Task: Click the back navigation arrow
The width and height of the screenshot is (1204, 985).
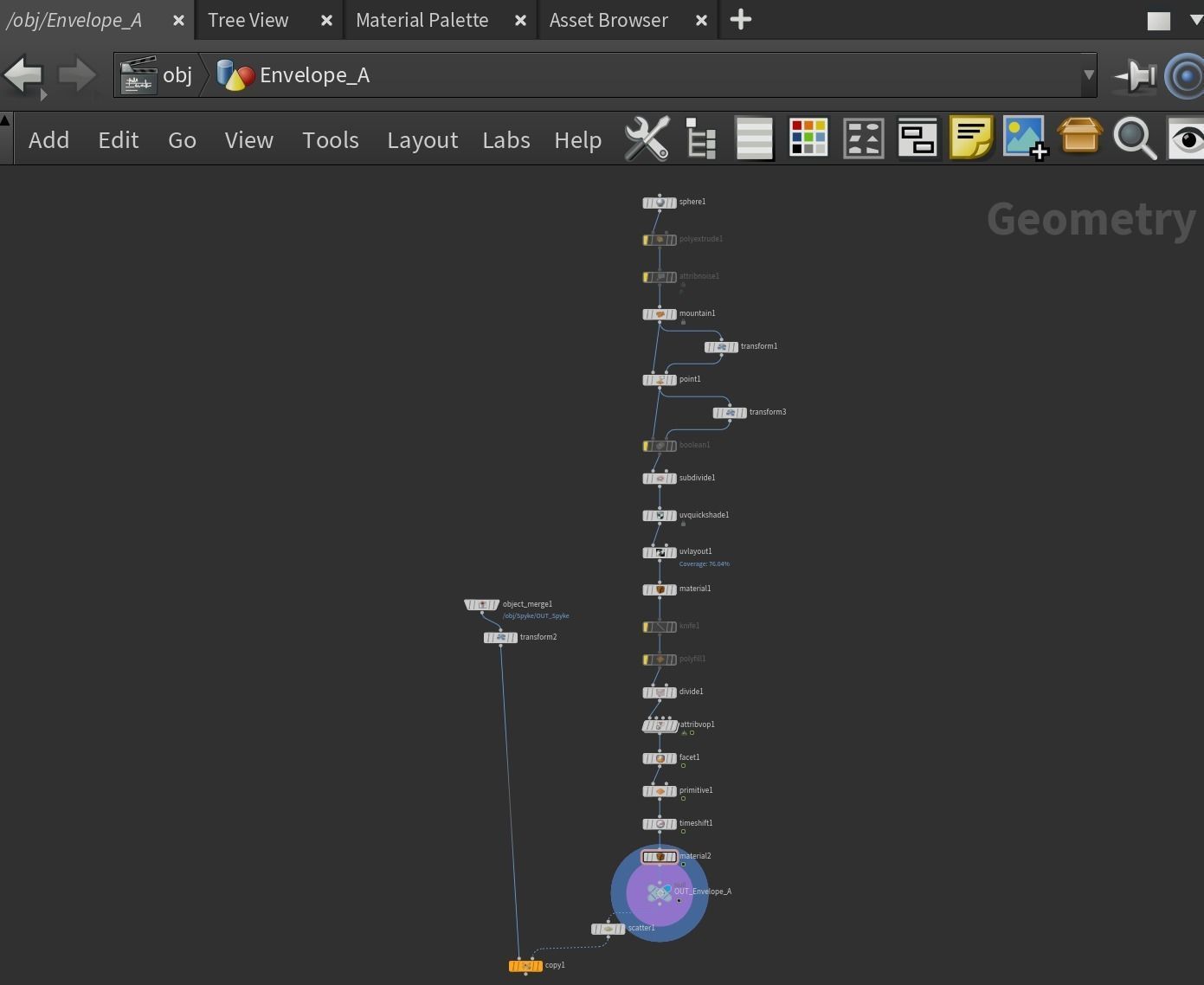Action: pyautogui.click(x=23, y=75)
